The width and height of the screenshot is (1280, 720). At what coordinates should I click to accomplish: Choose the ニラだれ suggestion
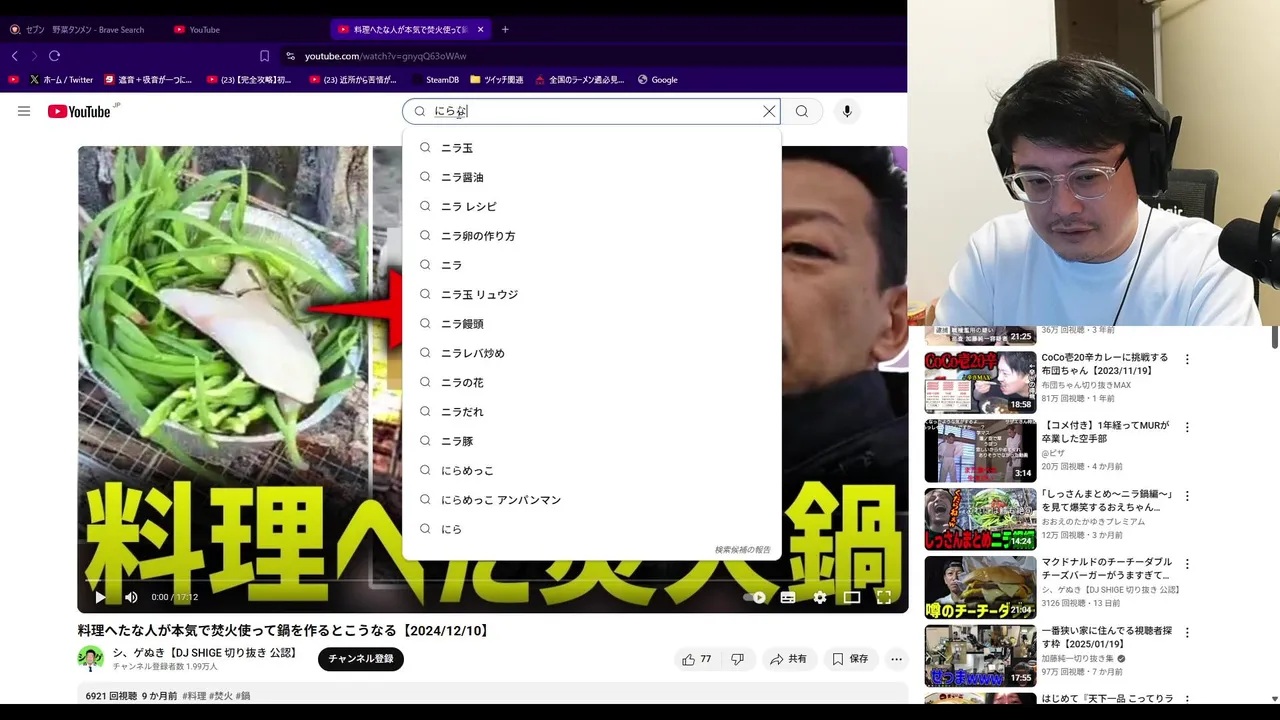591,412
